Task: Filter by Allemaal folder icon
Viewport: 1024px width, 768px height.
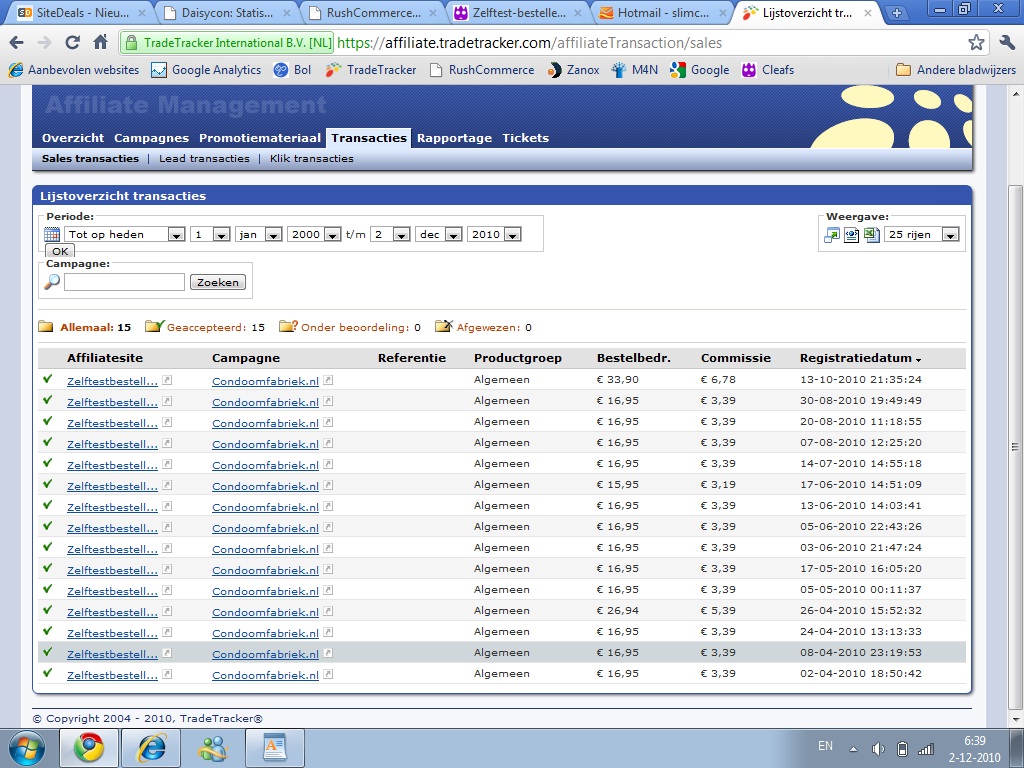Action: point(46,327)
